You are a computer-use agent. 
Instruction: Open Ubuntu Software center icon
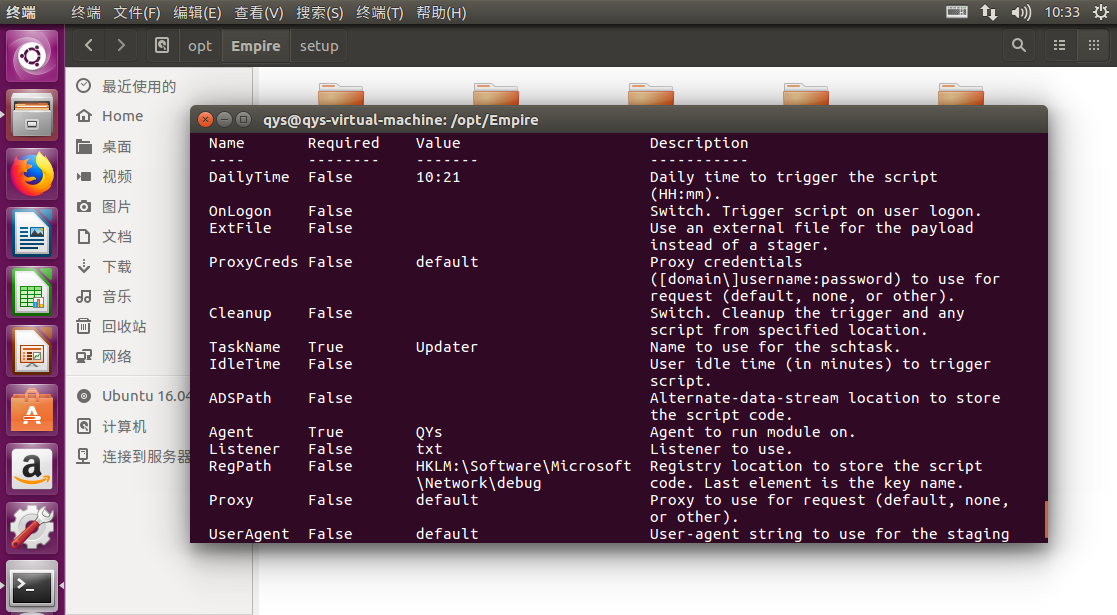32,410
